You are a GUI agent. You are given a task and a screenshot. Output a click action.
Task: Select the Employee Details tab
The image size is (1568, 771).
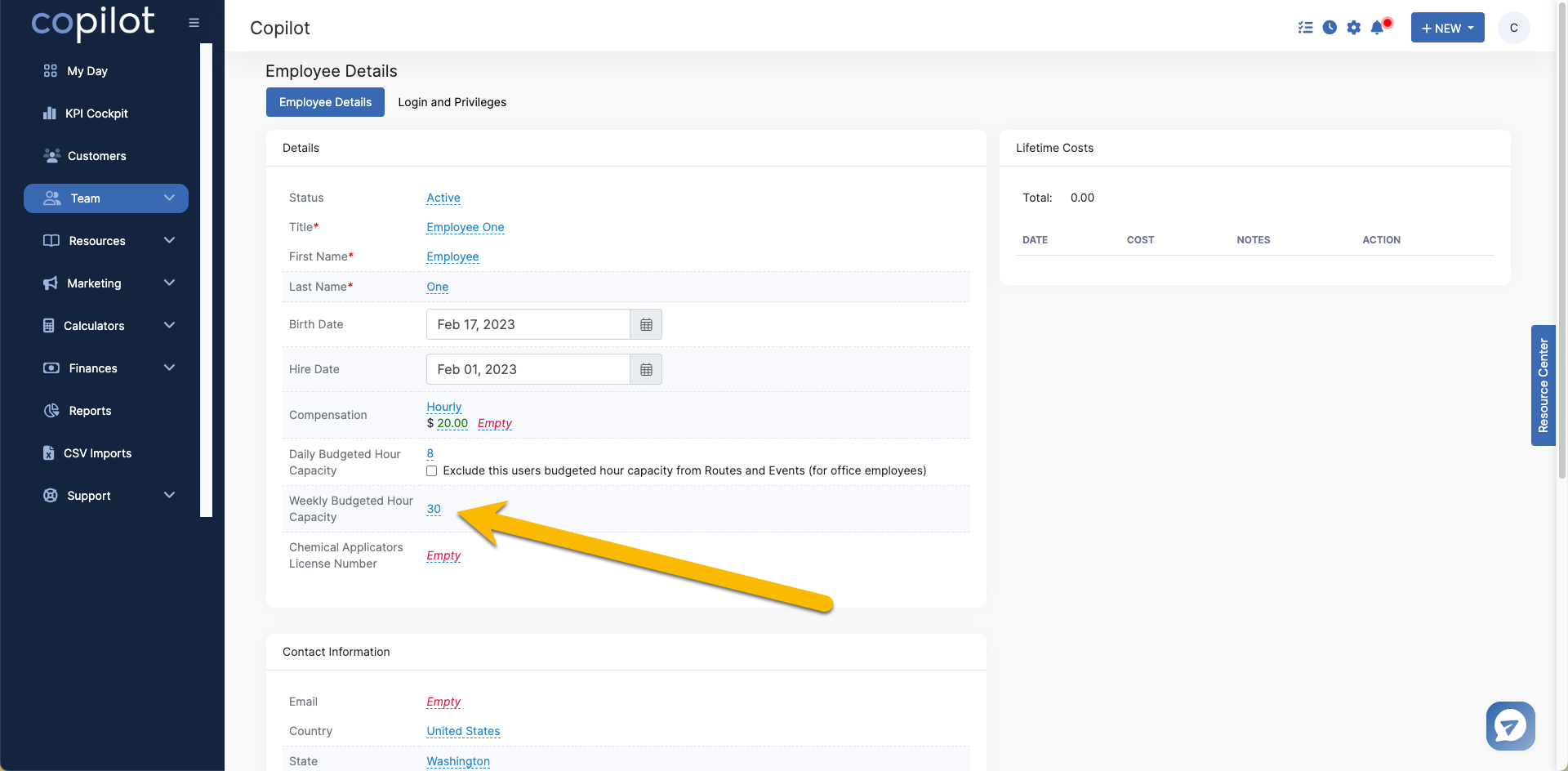click(325, 102)
